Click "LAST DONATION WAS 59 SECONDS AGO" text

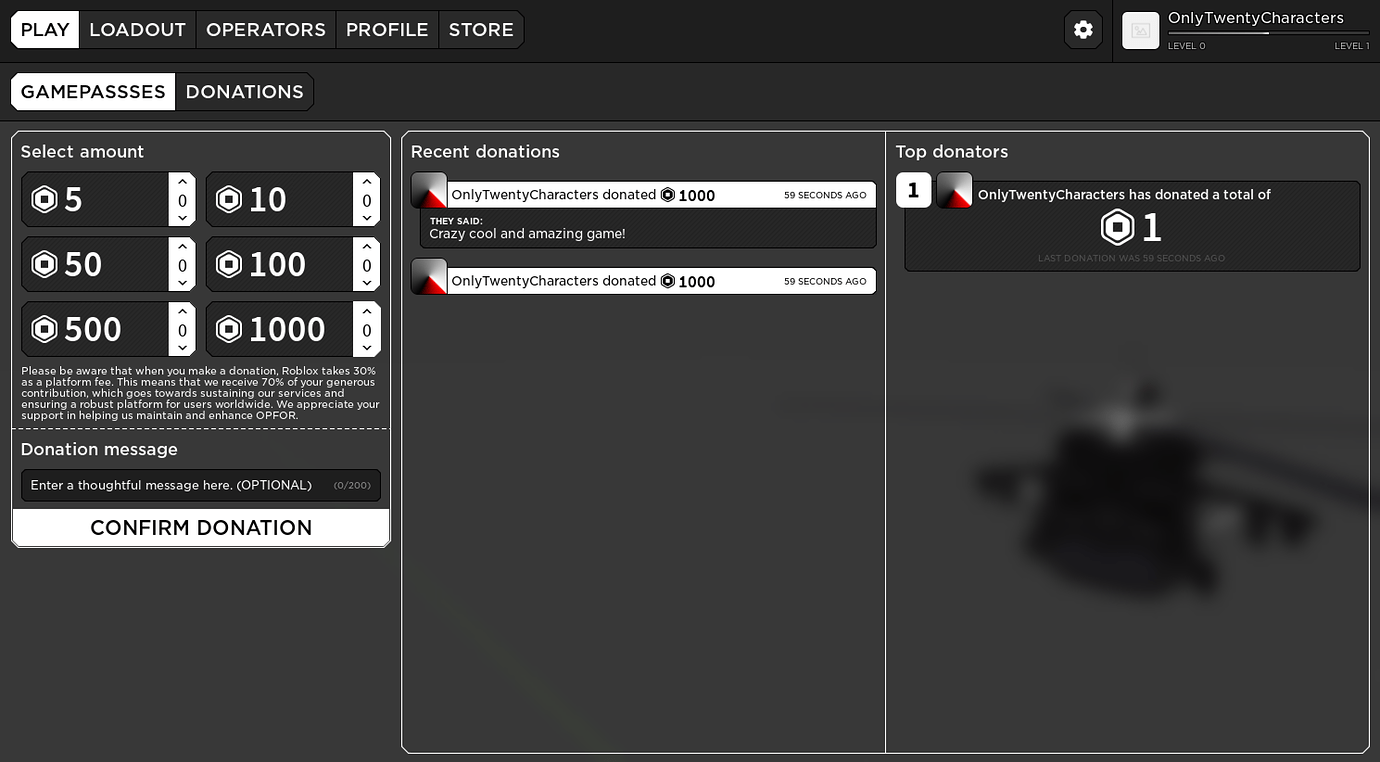click(1131, 258)
